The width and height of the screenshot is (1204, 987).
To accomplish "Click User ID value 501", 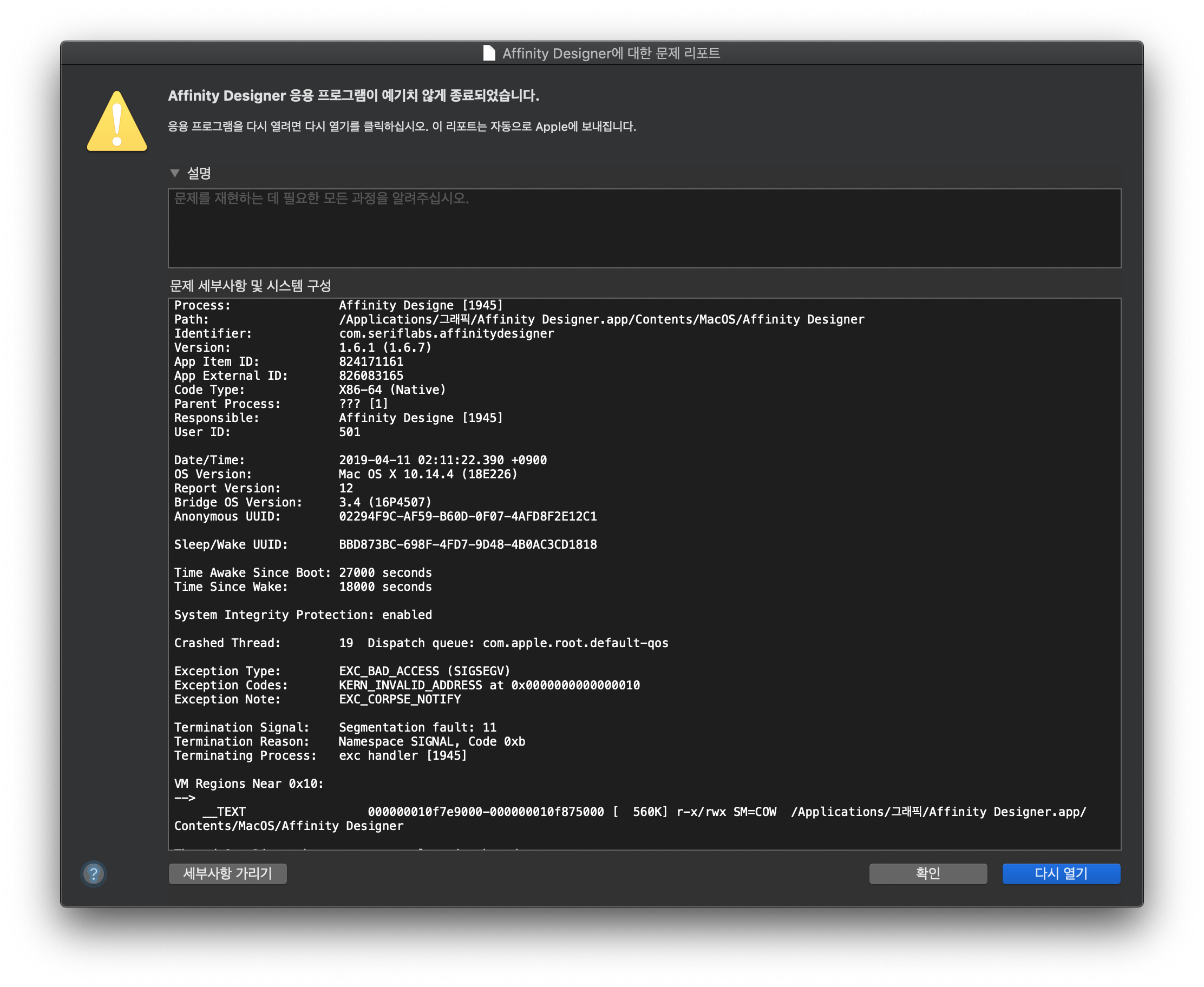I will click(349, 432).
